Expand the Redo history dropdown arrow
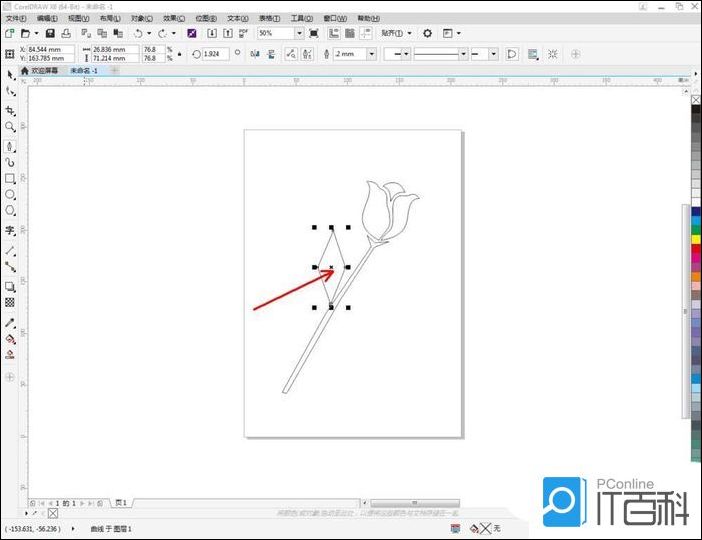The height and width of the screenshot is (540, 702). (174, 33)
